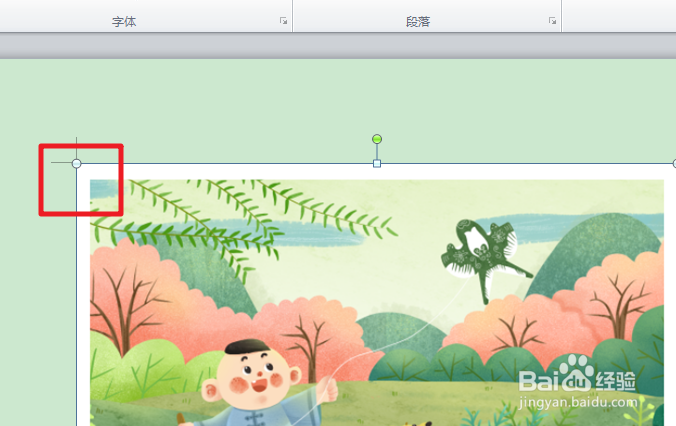
Task: Click the 段落 group label
Action: coord(418,22)
